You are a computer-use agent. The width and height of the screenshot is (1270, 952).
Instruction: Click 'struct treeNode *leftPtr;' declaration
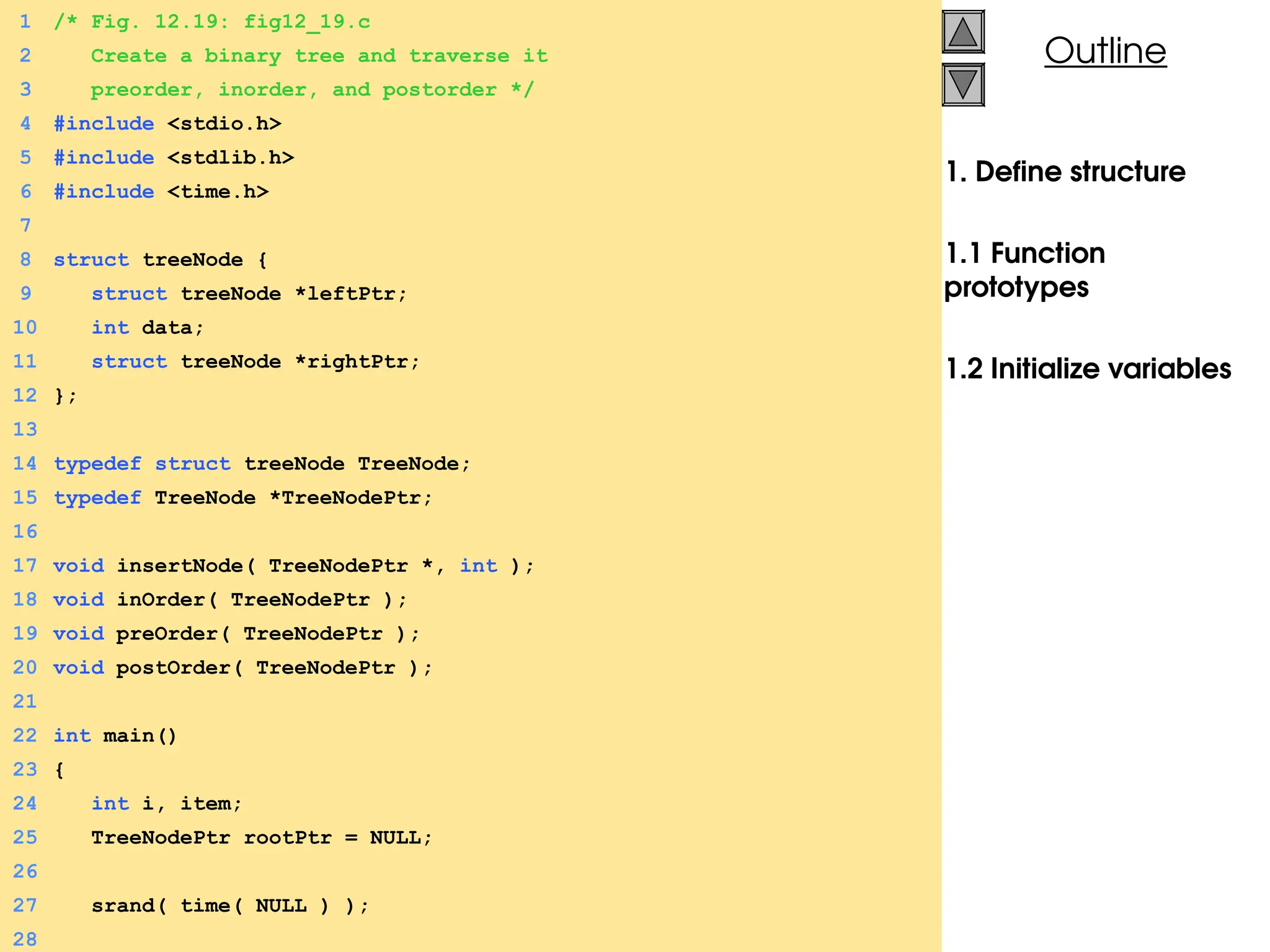[x=249, y=294]
